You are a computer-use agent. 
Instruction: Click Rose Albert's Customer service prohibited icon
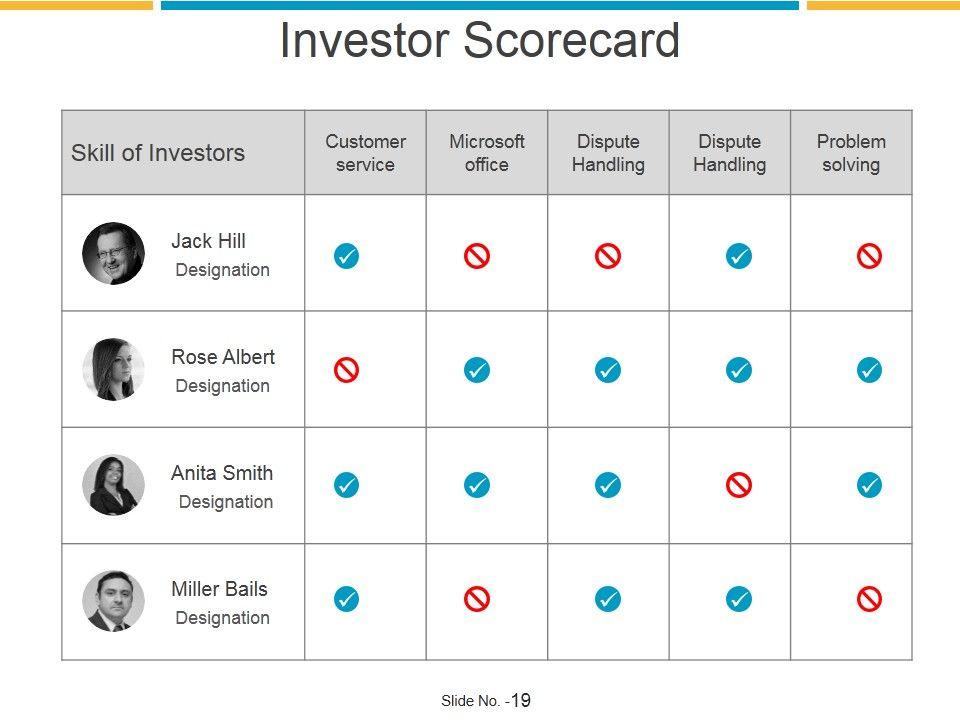(x=346, y=371)
